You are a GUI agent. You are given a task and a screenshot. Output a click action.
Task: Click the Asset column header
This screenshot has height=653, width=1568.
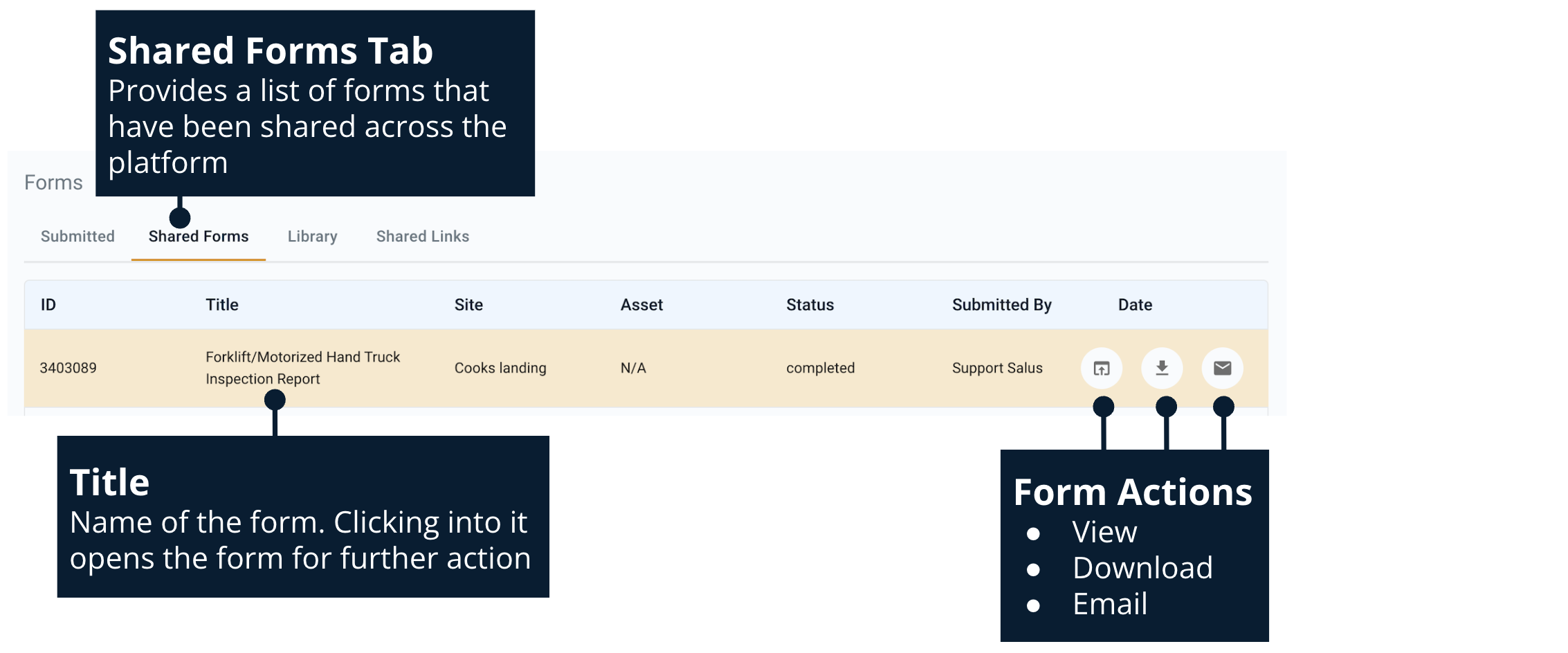641,305
